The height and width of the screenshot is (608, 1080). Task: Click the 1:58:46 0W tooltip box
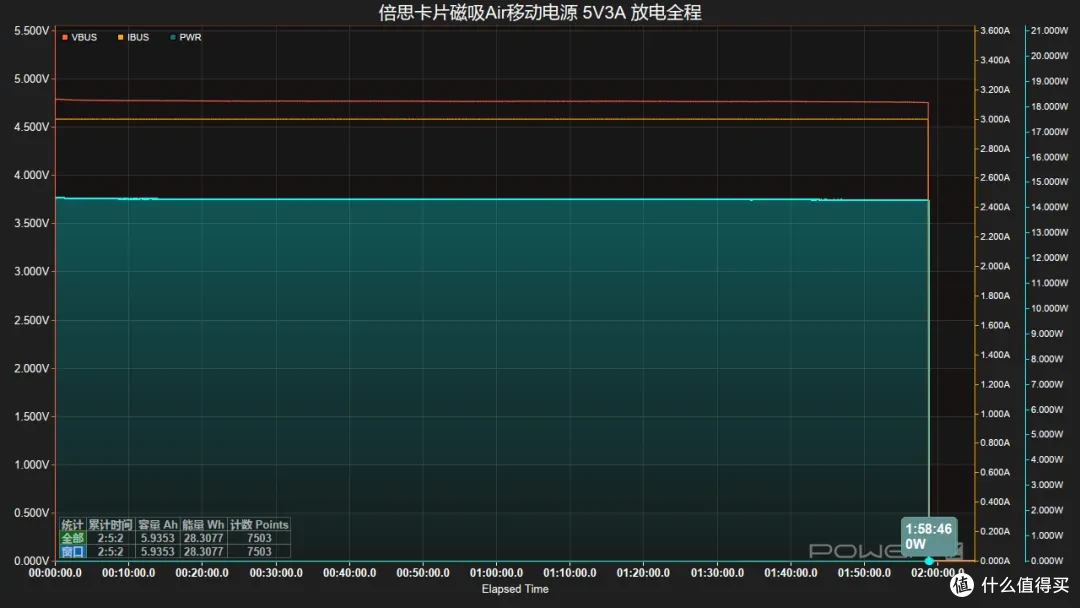[x=928, y=536]
